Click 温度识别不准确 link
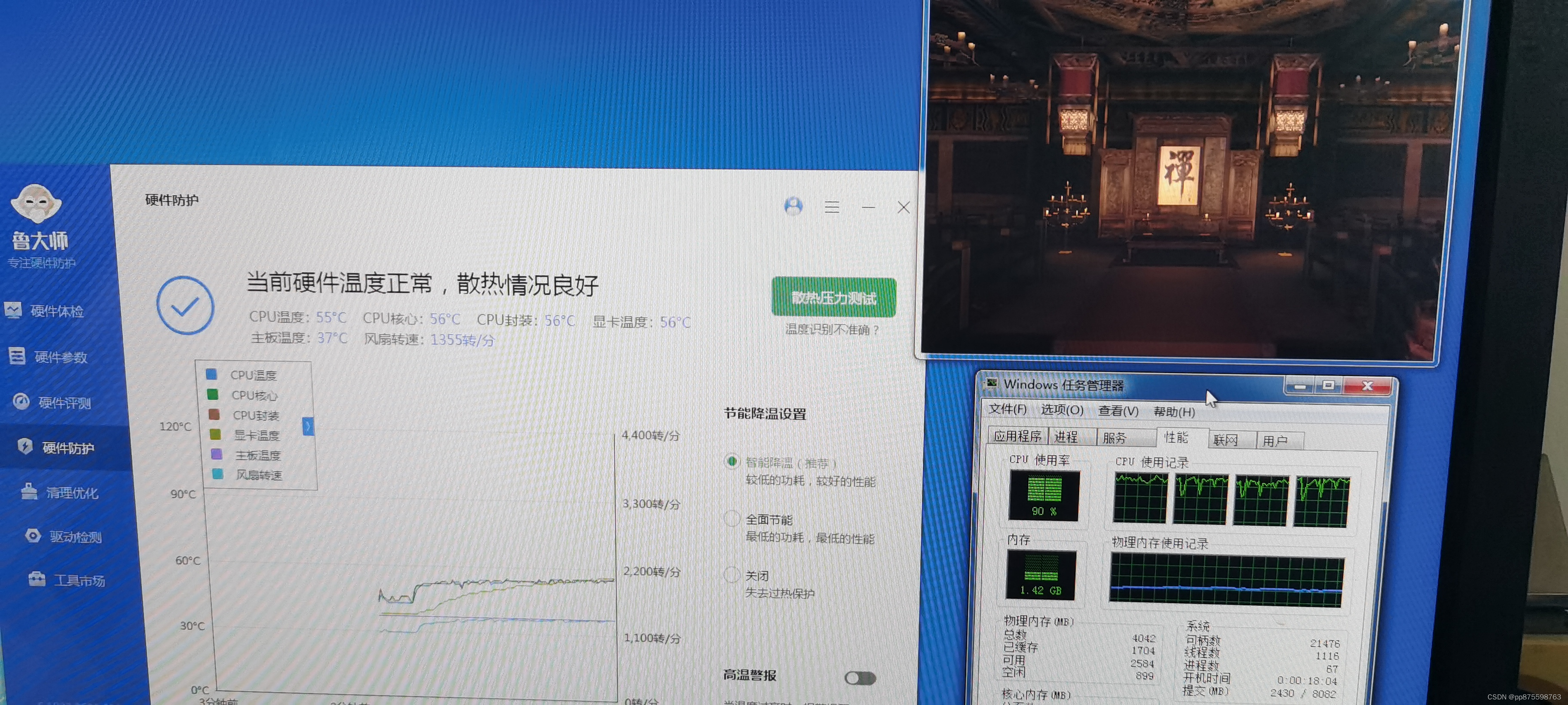The width and height of the screenshot is (1568, 705). (832, 330)
